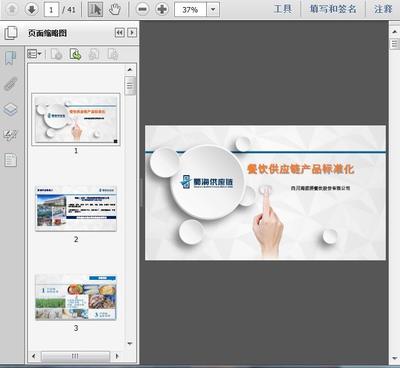Open the layers panel
The height and width of the screenshot is (368, 400).
coord(10,109)
